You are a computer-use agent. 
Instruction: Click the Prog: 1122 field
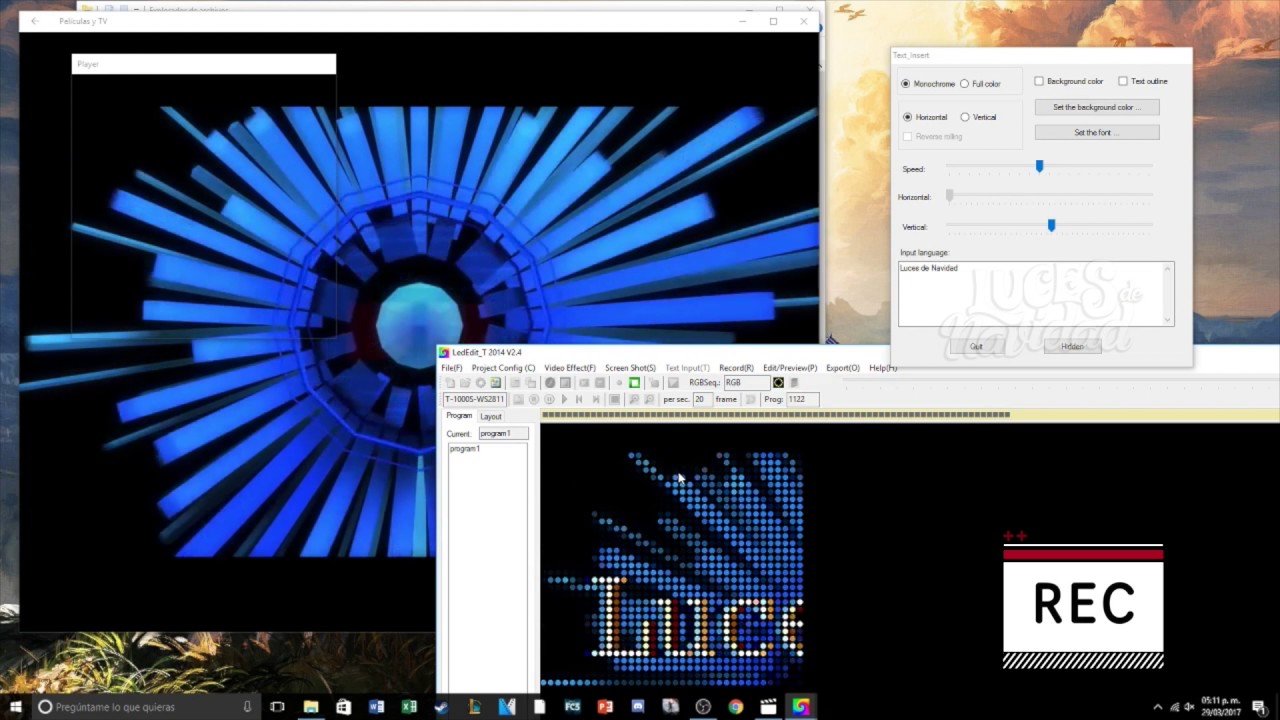803,399
